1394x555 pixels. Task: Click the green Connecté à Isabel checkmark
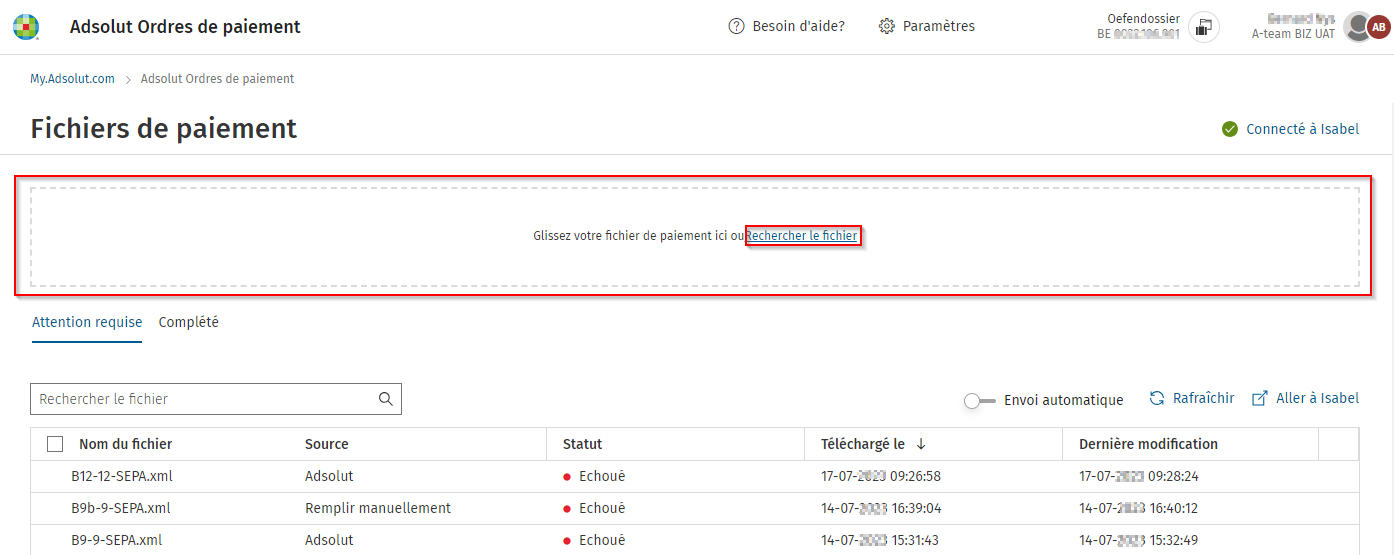[x=1230, y=129]
